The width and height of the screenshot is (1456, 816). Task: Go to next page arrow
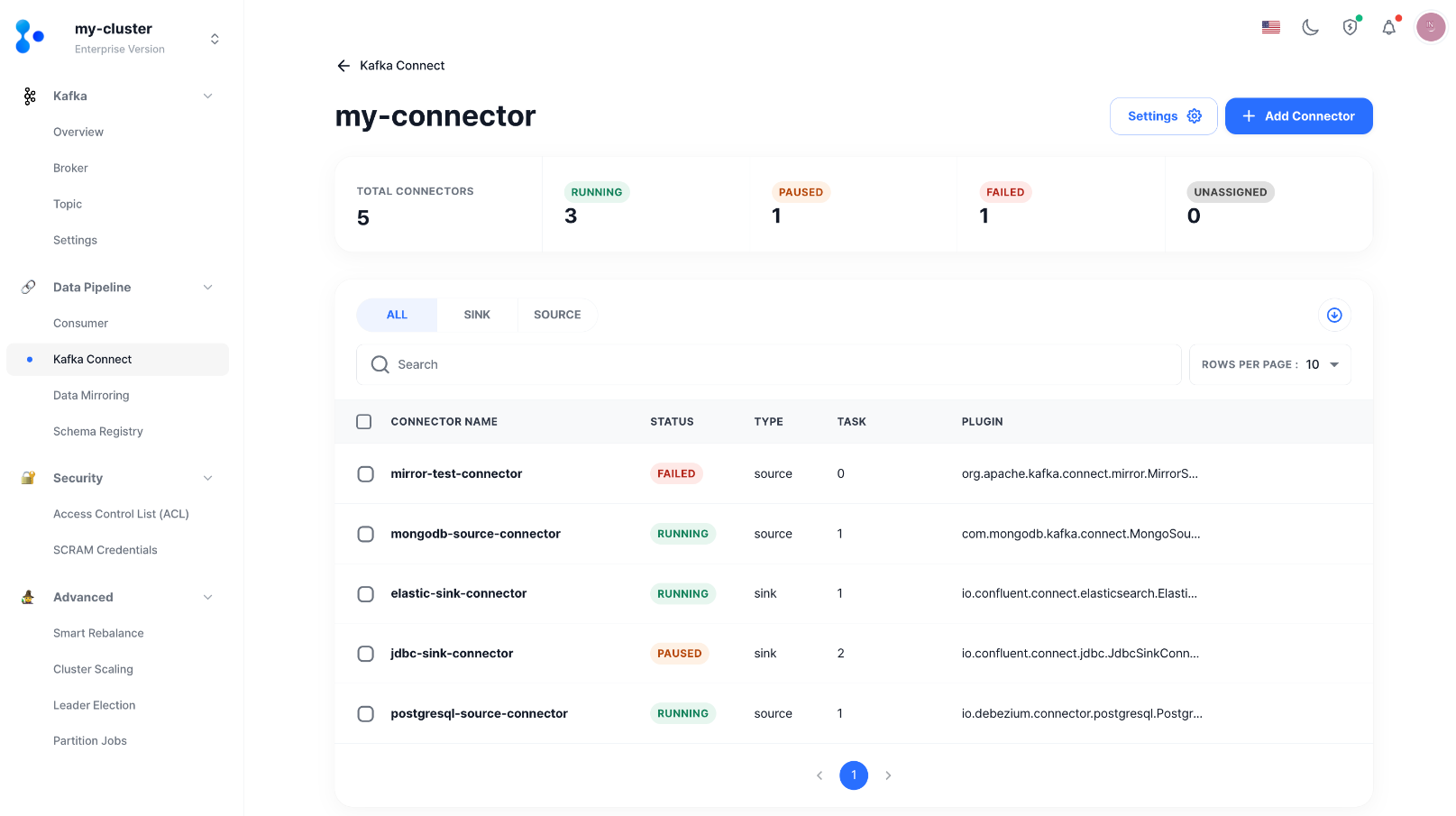pos(888,775)
